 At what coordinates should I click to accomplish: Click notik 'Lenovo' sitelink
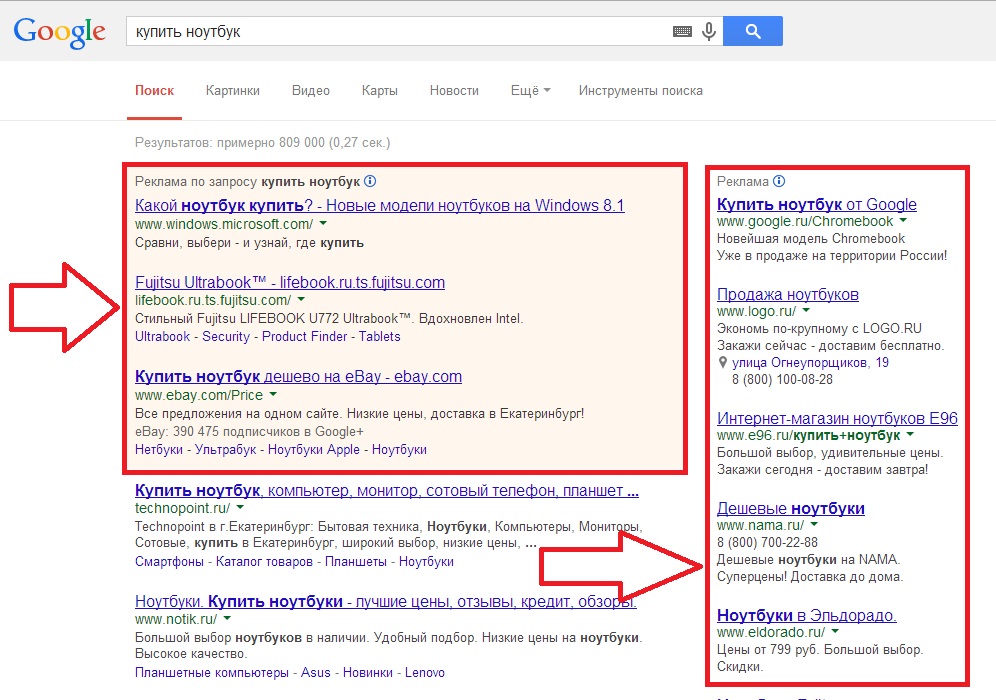[x=424, y=673]
